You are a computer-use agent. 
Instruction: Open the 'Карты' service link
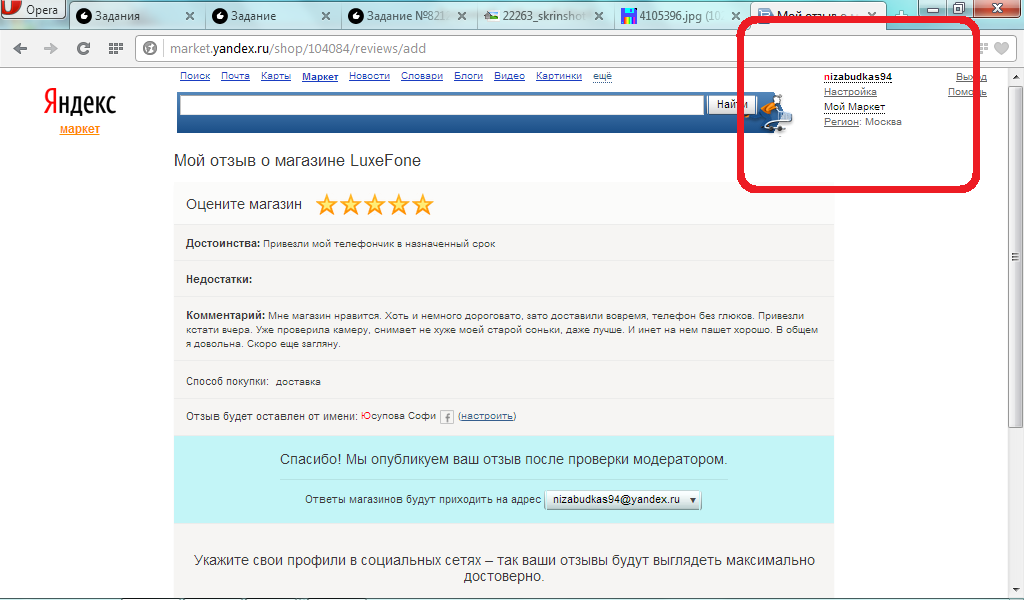[x=276, y=76]
